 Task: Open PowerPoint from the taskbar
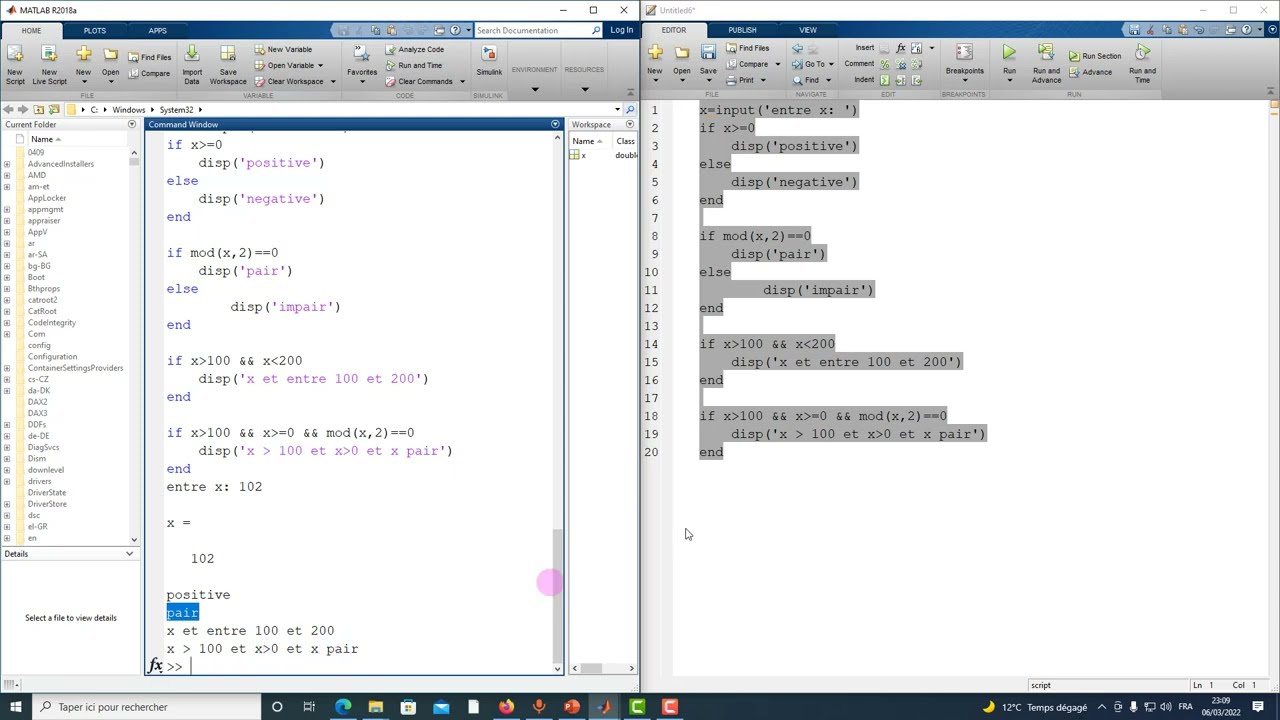click(571, 707)
